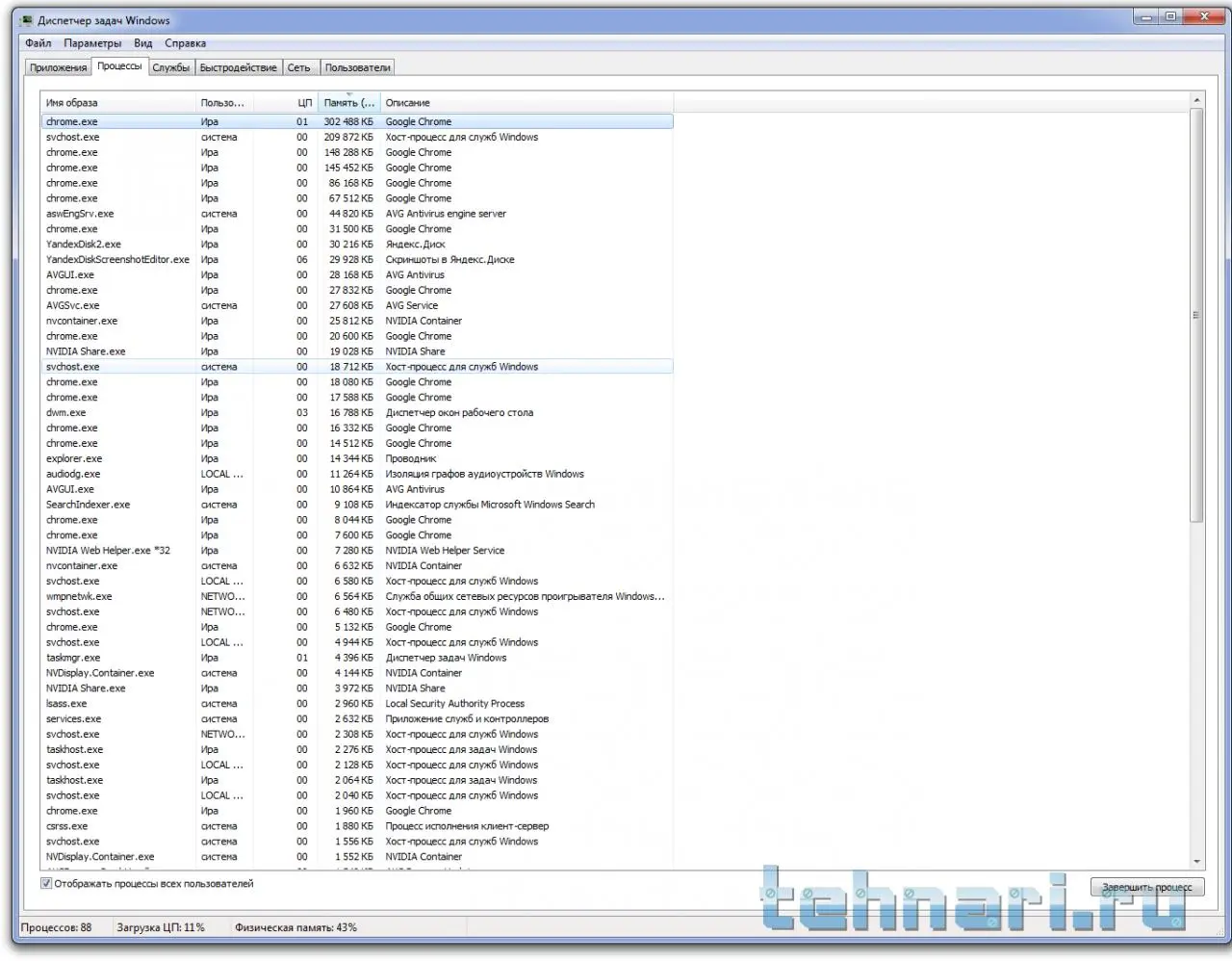
Task: Click the '145 452 КБ' memory value
Action: (x=348, y=169)
